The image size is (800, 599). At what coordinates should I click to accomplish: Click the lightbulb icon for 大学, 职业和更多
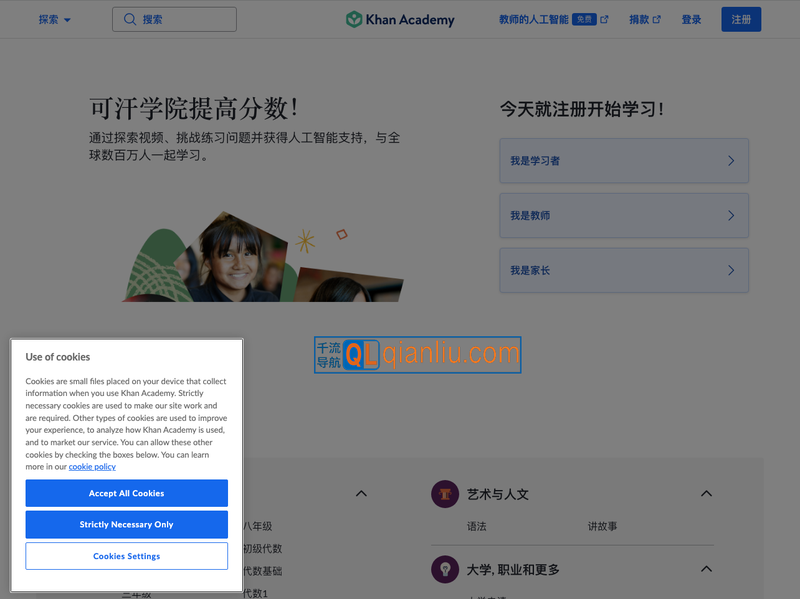(x=446, y=568)
